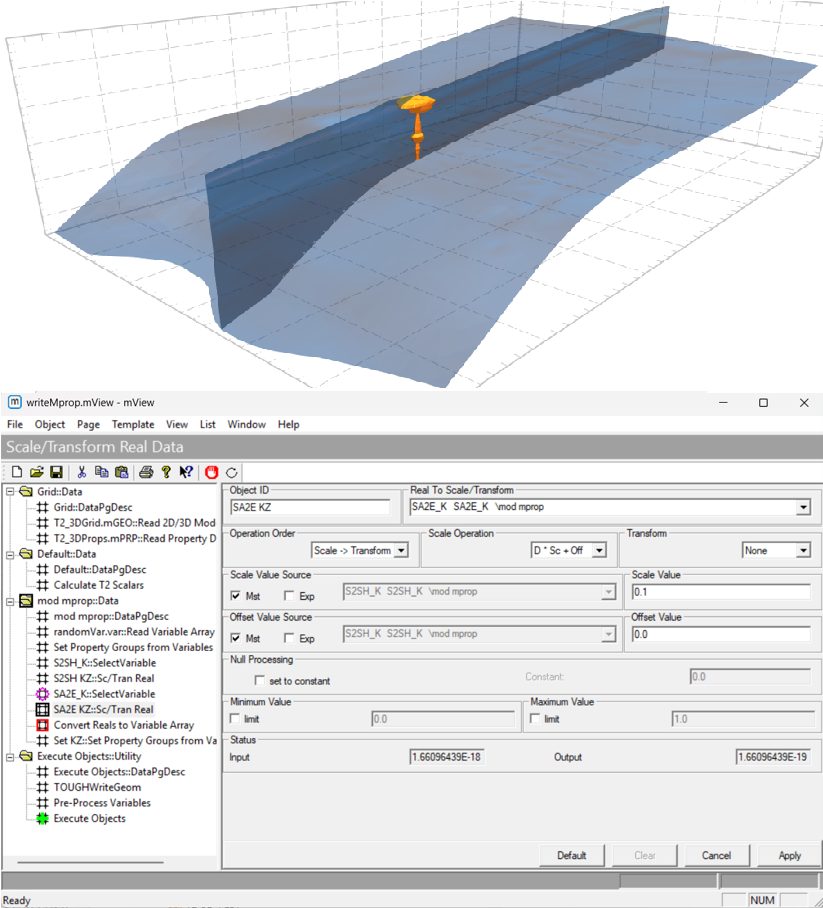Open the Object menu
Image resolution: width=823 pixels, height=908 pixels.
click(x=50, y=424)
